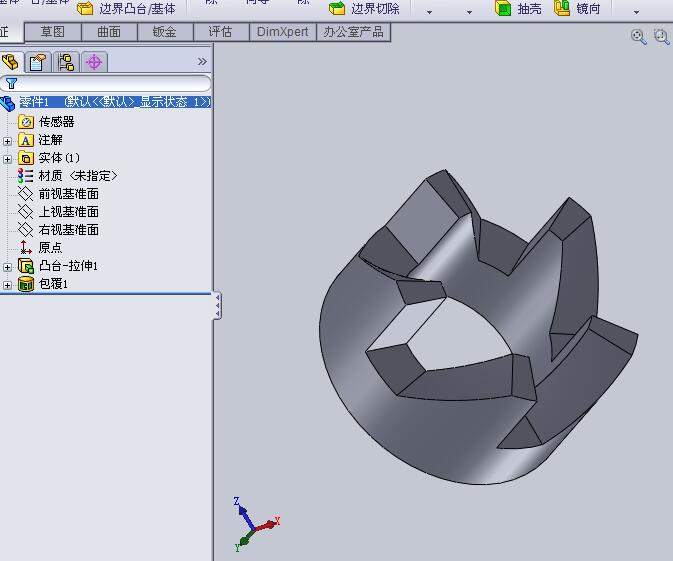Click the 前视基准面 plane icon
This screenshot has width=673, height=561.
click(26, 194)
